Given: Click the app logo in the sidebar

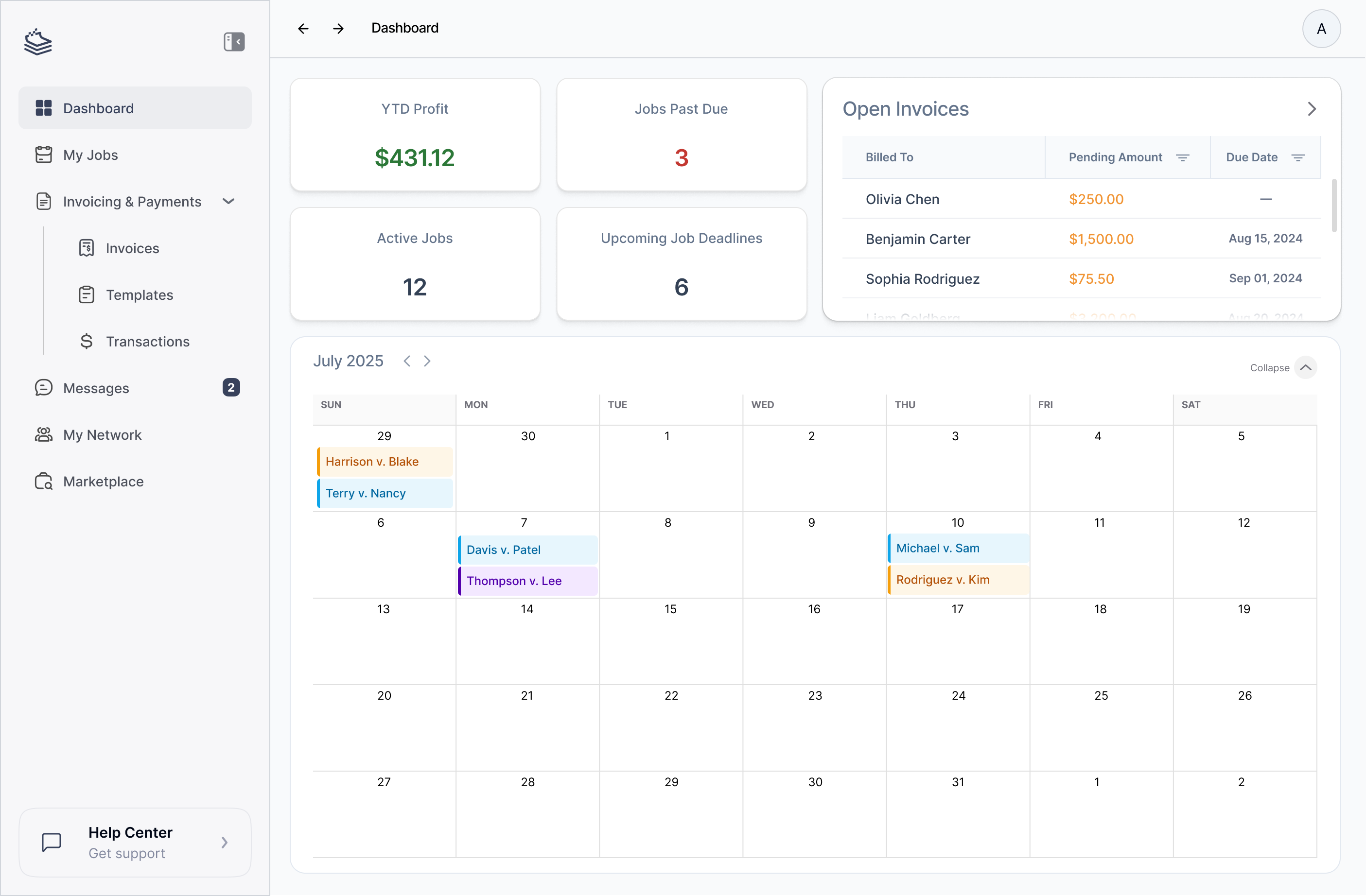Looking at the screenshot, I should click(x=38, y=41).
